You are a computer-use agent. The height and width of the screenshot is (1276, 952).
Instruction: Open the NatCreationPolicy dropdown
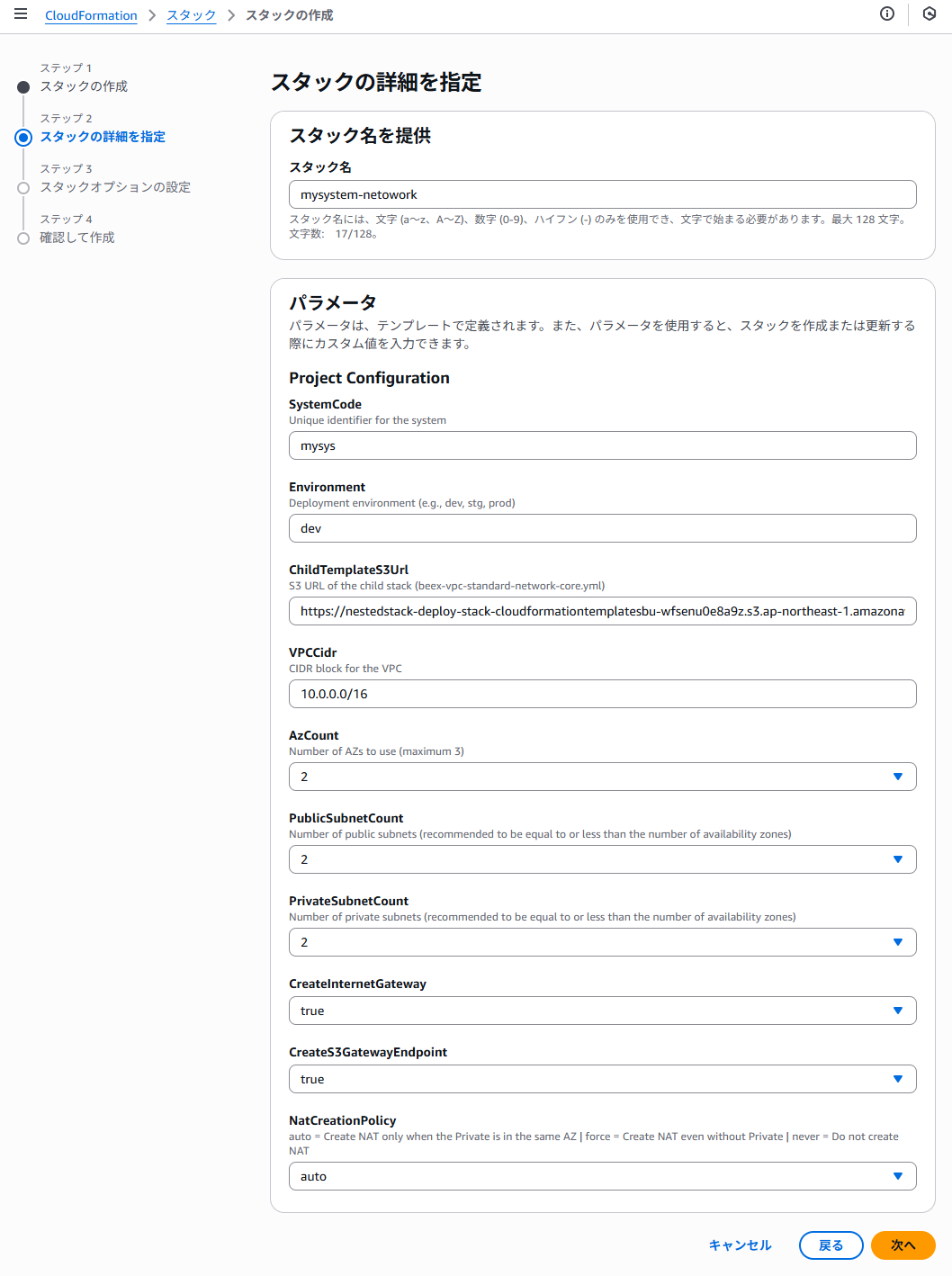[603, 1176]
